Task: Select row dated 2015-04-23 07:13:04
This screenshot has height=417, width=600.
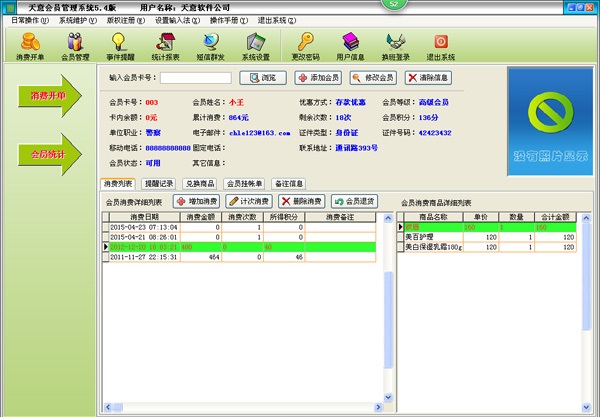Action: [x=242, y=227]
